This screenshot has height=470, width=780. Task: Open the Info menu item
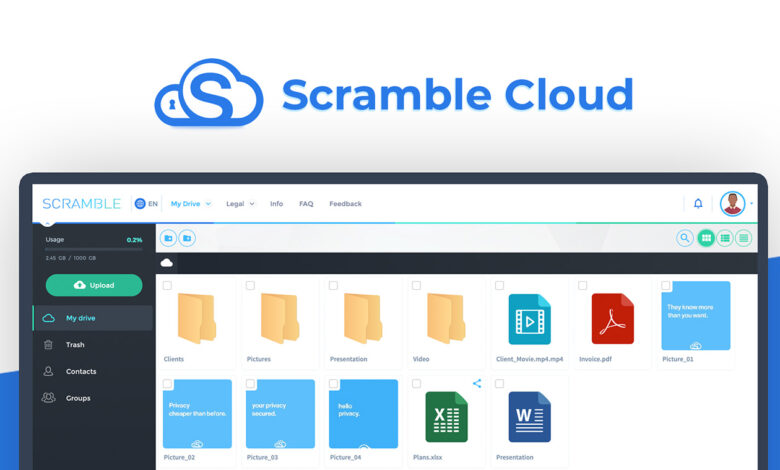click(x=277, y=204)
